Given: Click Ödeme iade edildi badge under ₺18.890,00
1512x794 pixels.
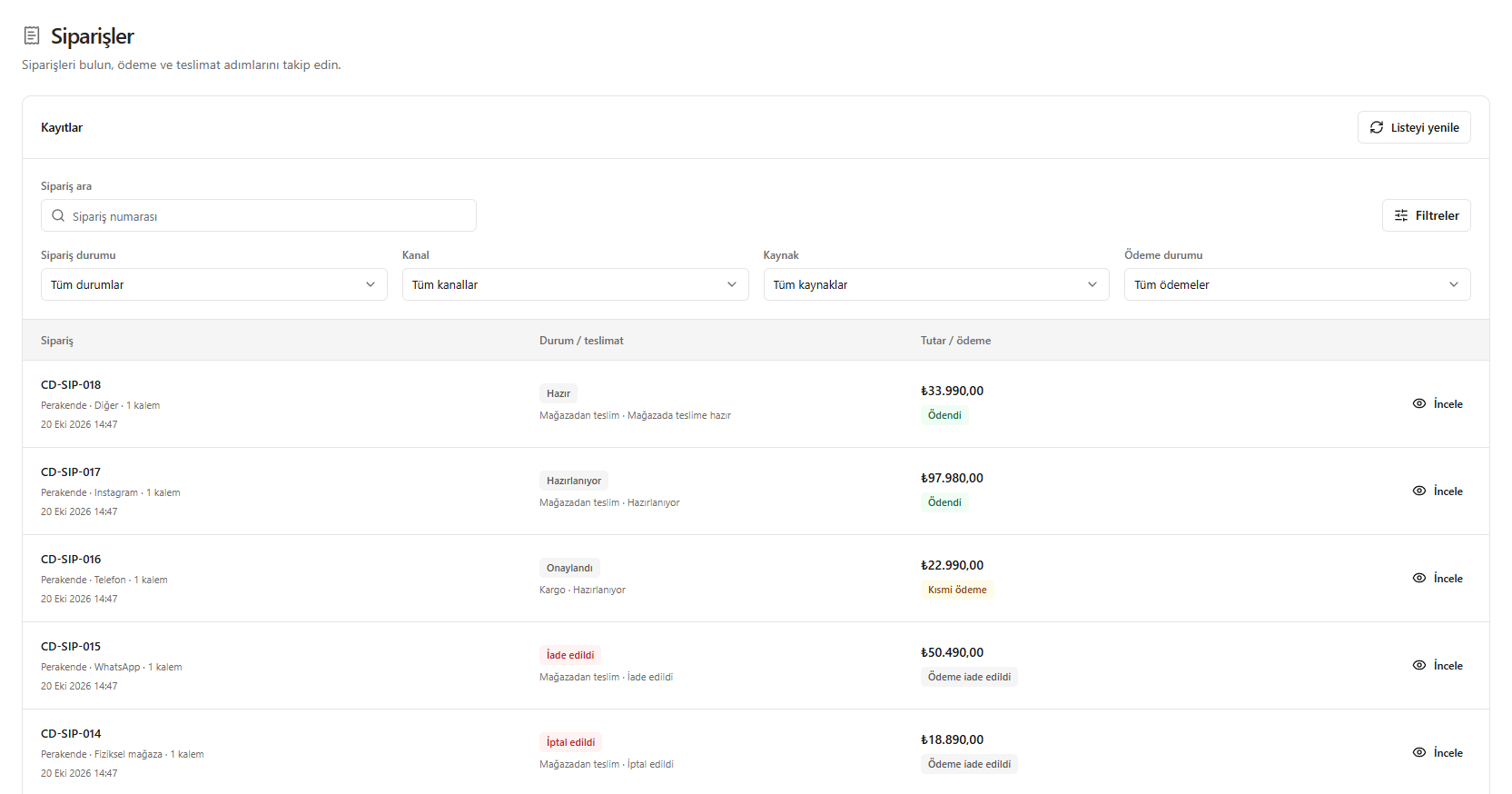Looking at the screenshot, I should tap(969, 764).
